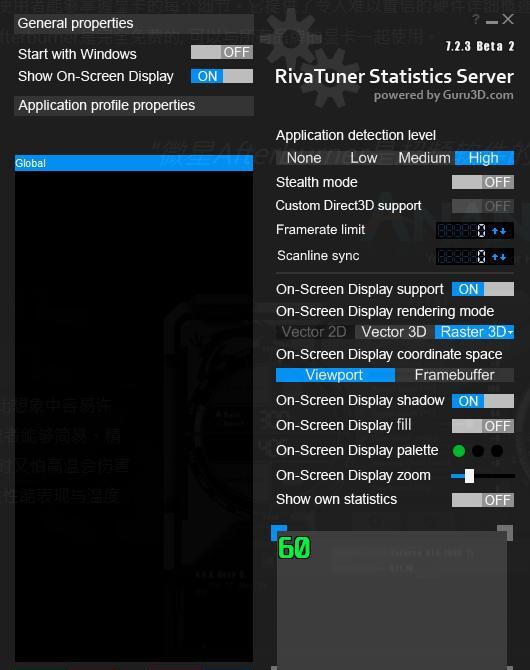Open the Raster 3D dropdown arrow
530x670 pixels.
click(x=510, y=332)
